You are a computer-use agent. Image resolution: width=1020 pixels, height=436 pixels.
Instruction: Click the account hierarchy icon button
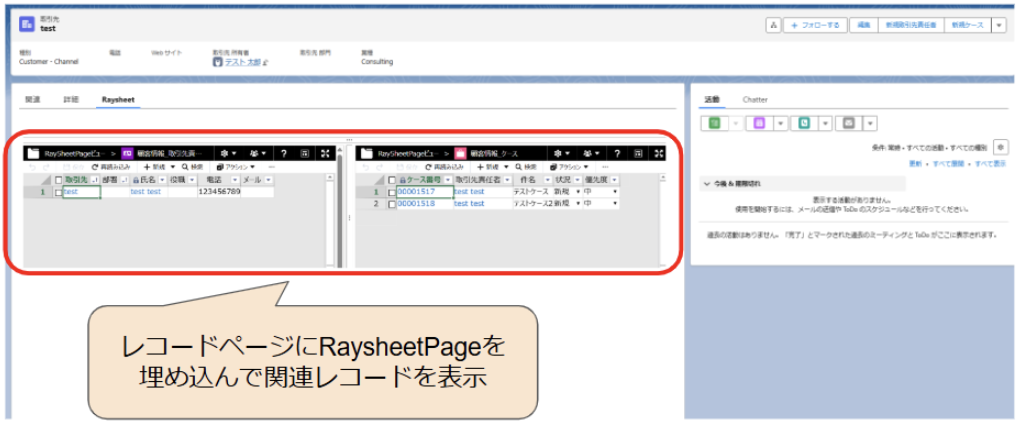click(773, 25)
